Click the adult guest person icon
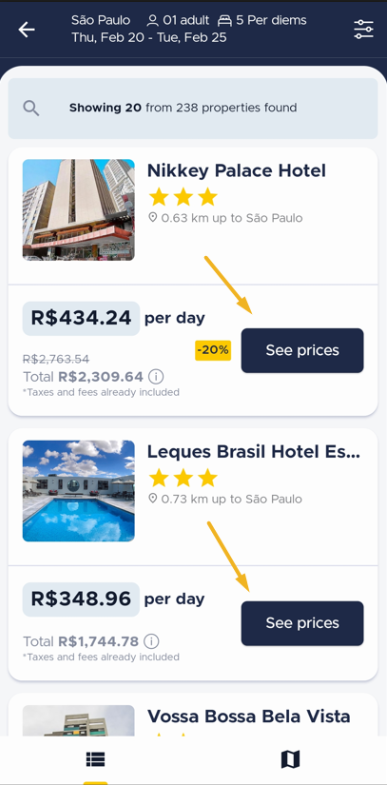This screenshot has width=387, height=785. tap(152, 21)
